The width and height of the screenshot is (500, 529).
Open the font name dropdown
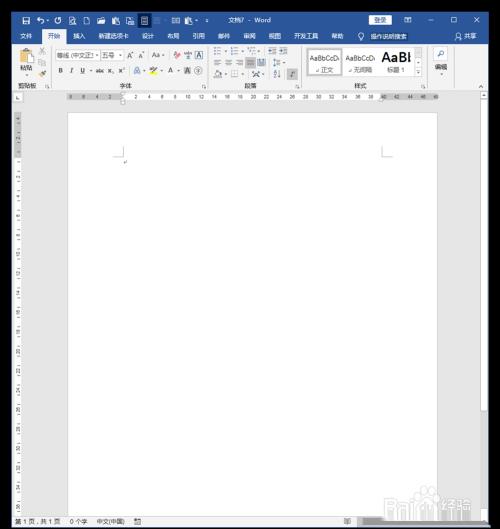point(97,55)
